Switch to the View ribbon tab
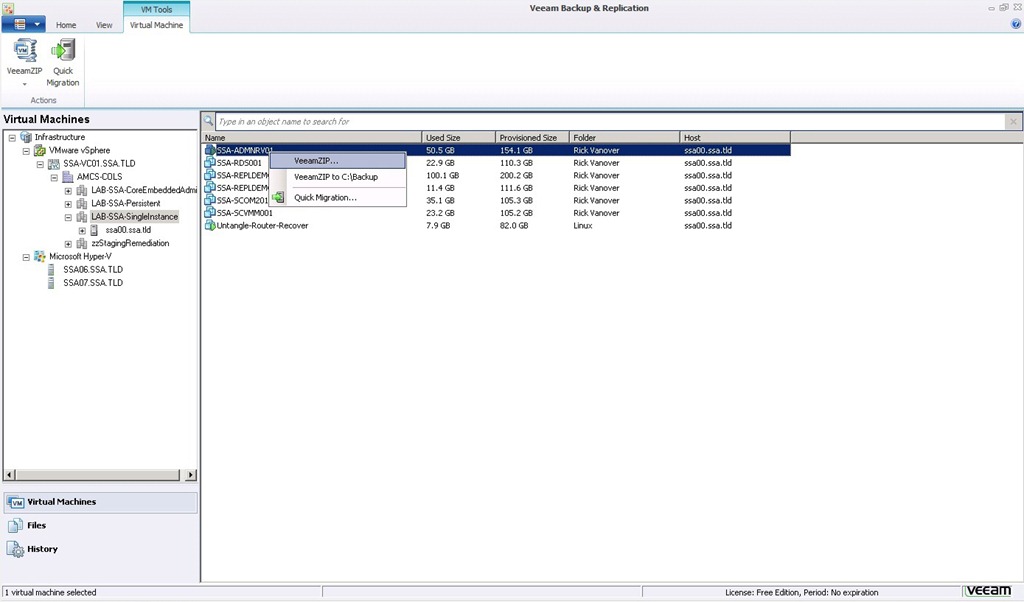 coord(104,25)
